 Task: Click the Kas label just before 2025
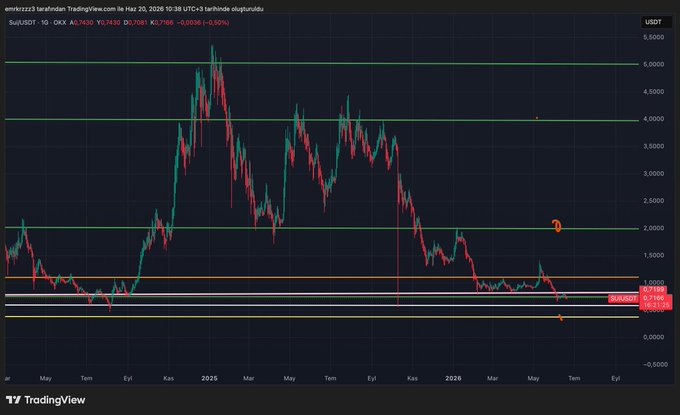tap(168, 378)
